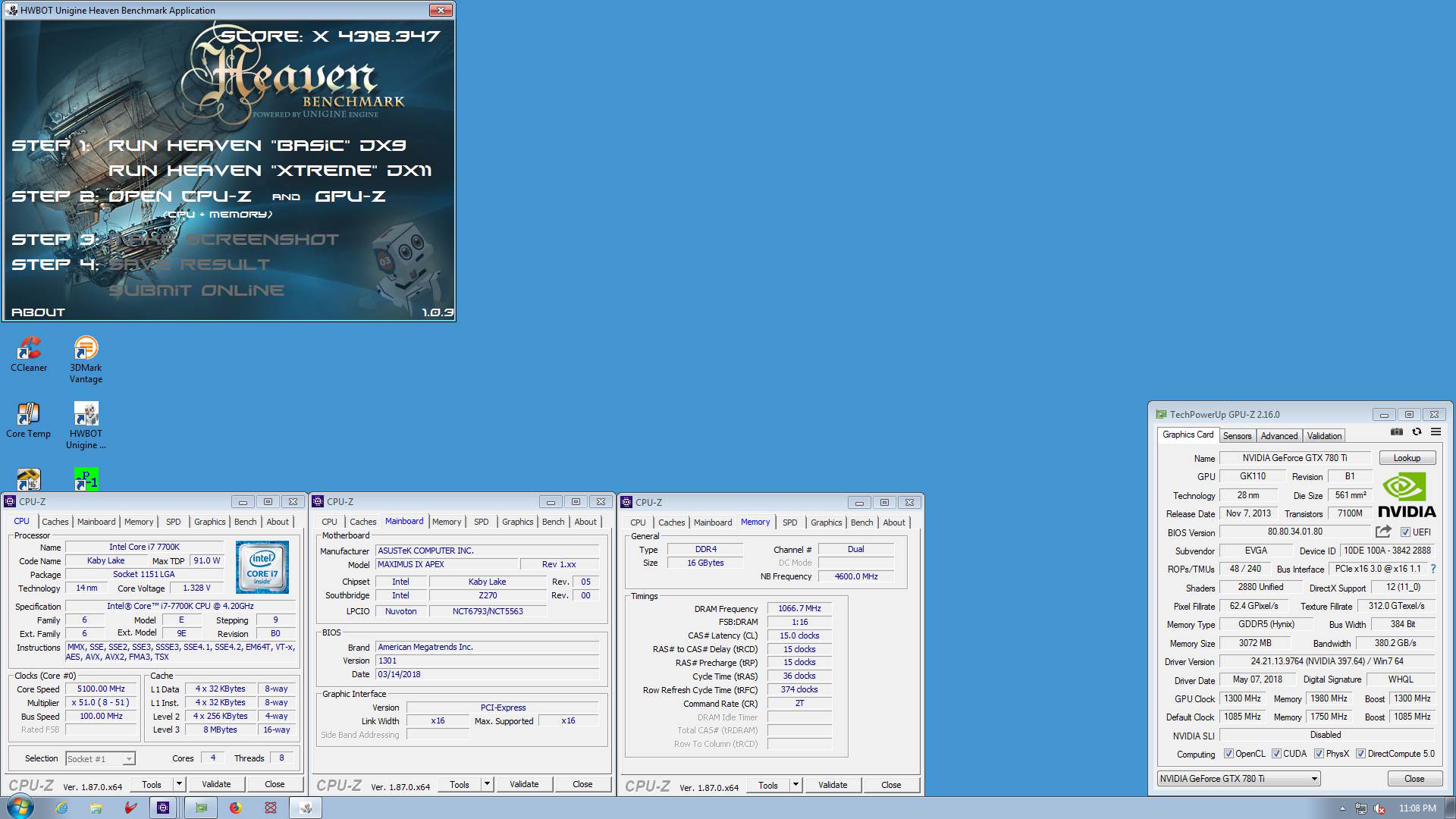1456x819 pixels.
Task: Click the BIOS Version field 80.80.34.01.80
Action: 1295,532
